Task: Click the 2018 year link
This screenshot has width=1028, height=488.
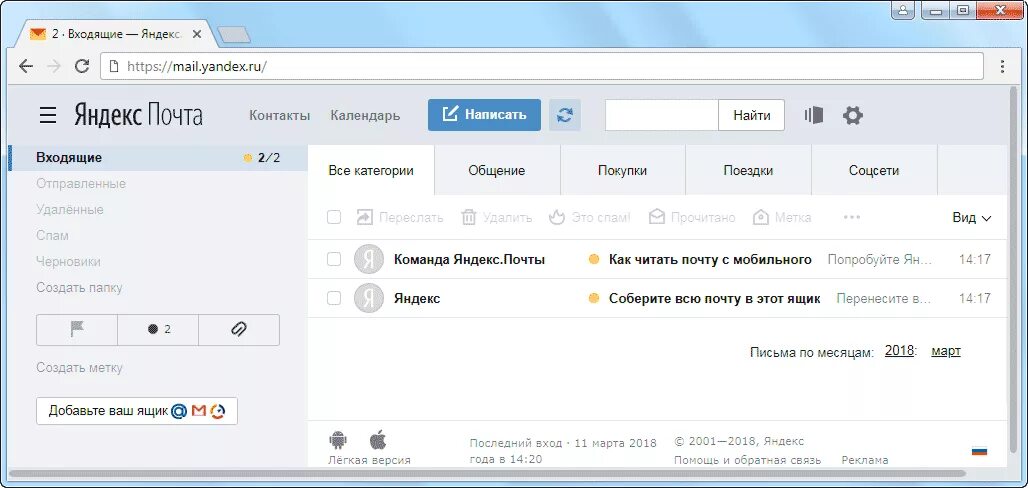Action: point(900,350)
